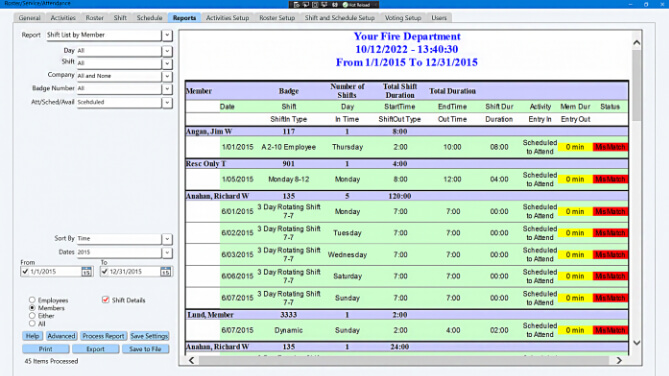The width and height of the screenshot is (669, 376).
Task: Click the Export button
Action: 96,349
